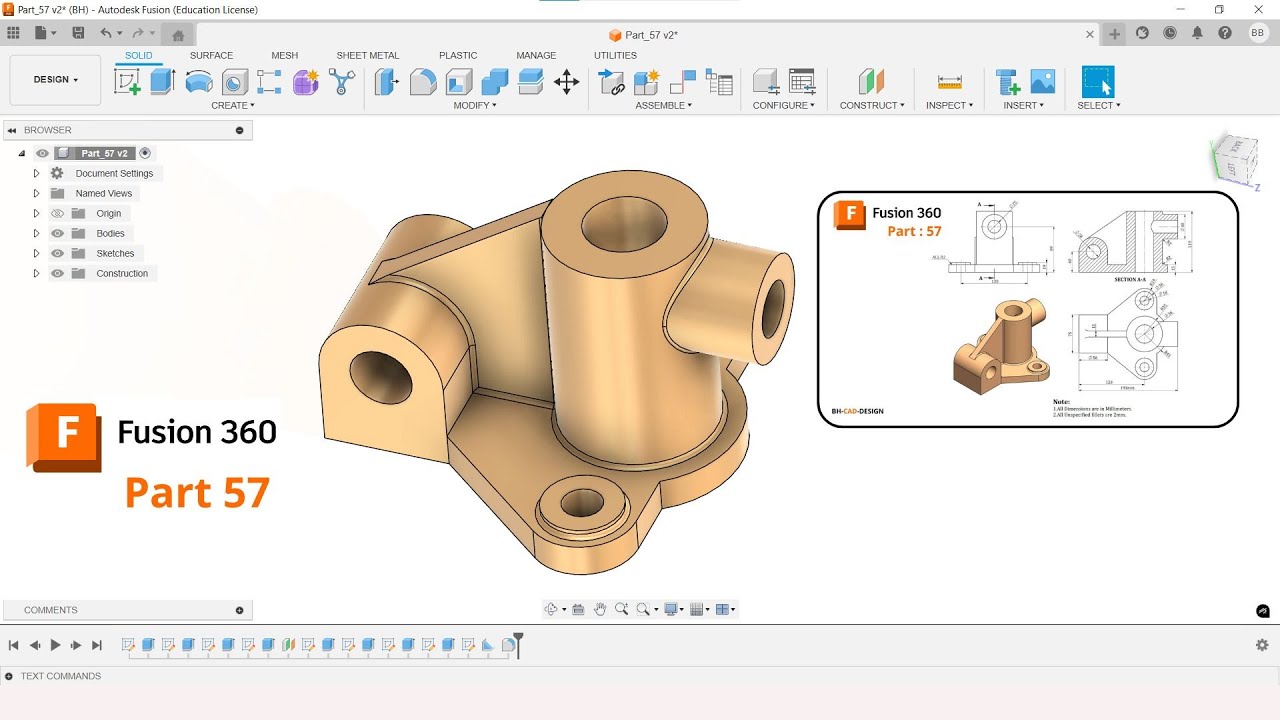Screen dimensions: 1280x720
Task: Expand the Comments panel
Action: [x=239, y=610]
